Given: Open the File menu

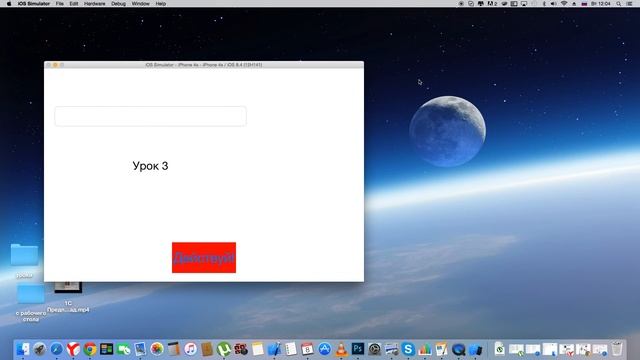Looking at the screenshot, I should click(60, 4).
